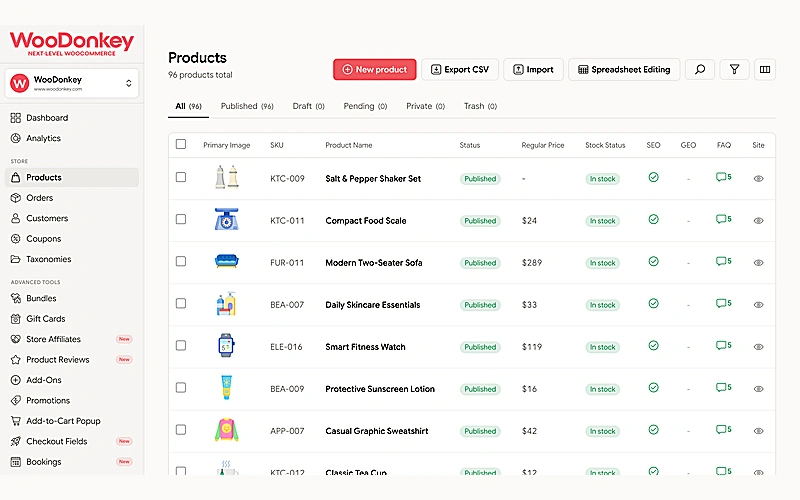Image resolution: width=800 pixels, height=500 pixels.
Task: Select the Products item in the sidebar
Action: 72,178
